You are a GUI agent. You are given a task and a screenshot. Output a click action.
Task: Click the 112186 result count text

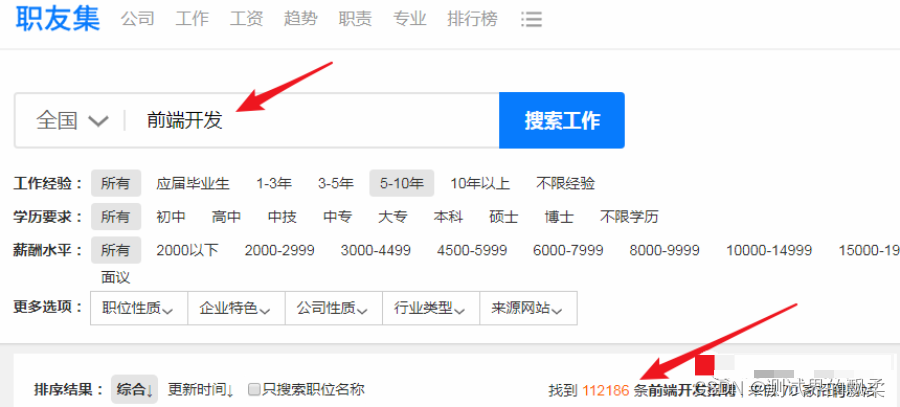[606, 391]
